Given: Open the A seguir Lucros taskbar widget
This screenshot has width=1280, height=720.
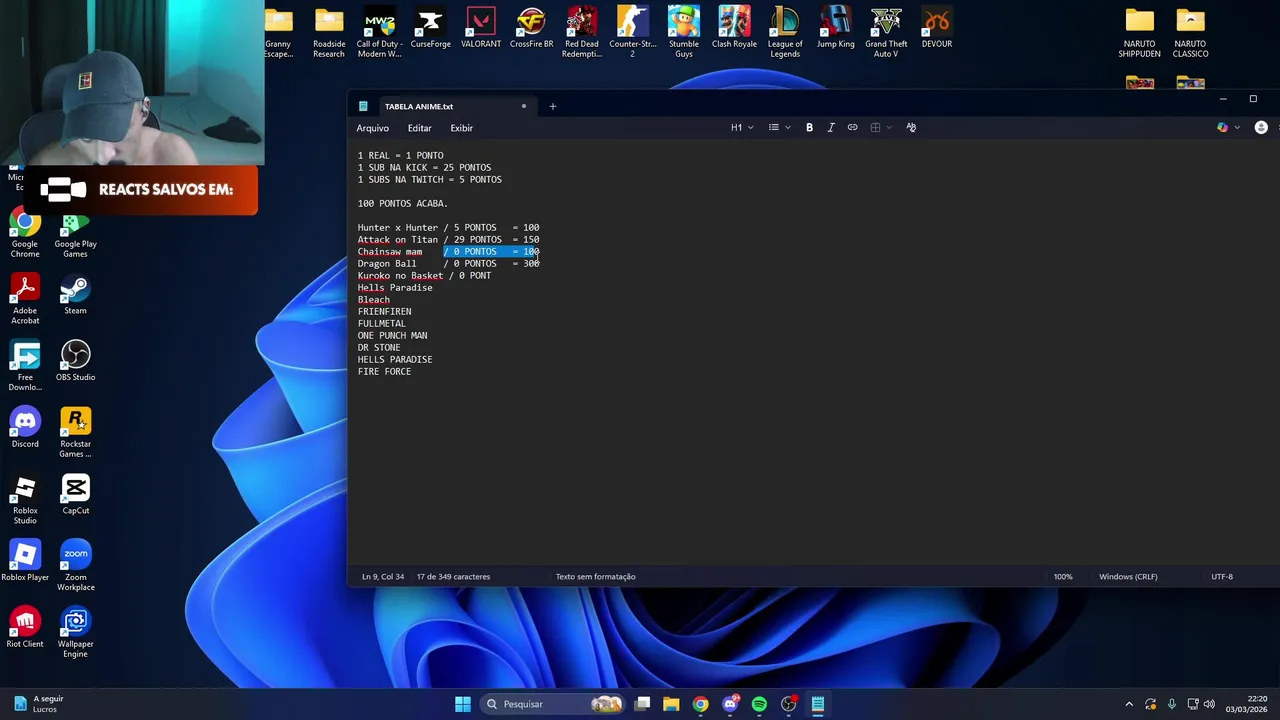Looking at the screenshot, I should click(x=39, y=704).
